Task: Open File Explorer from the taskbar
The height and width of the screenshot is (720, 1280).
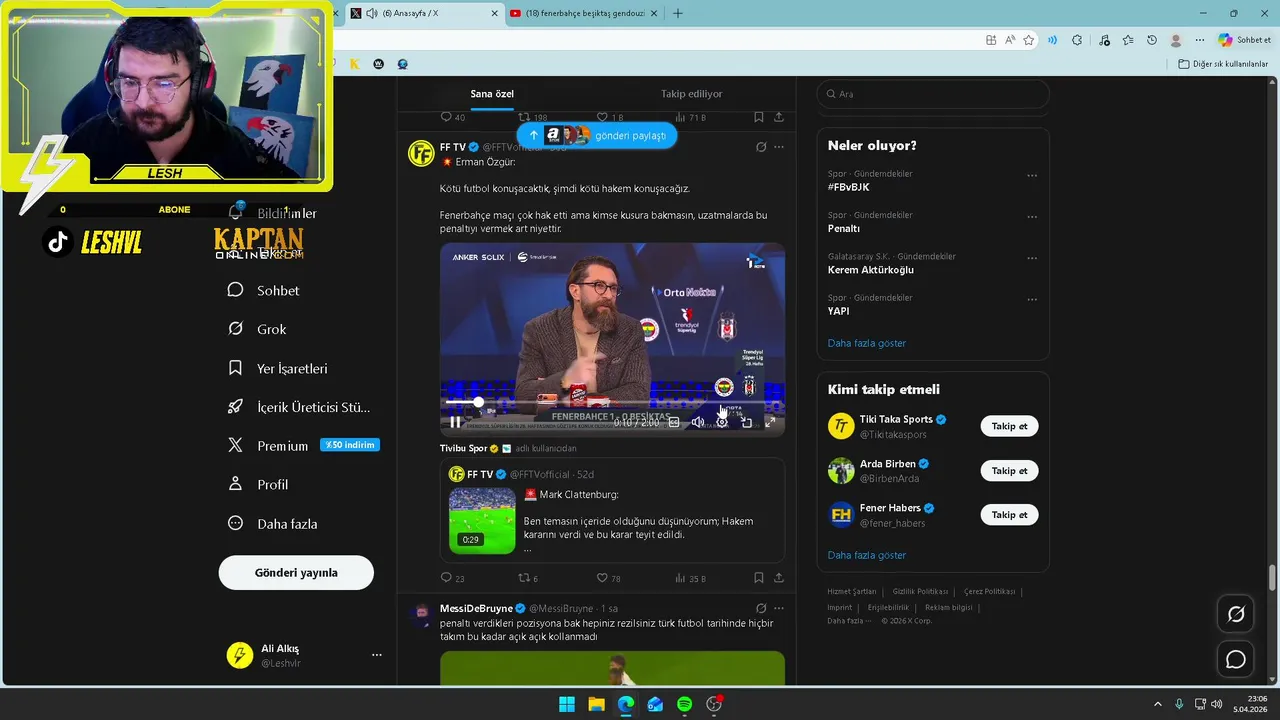Action: point(596,704)
